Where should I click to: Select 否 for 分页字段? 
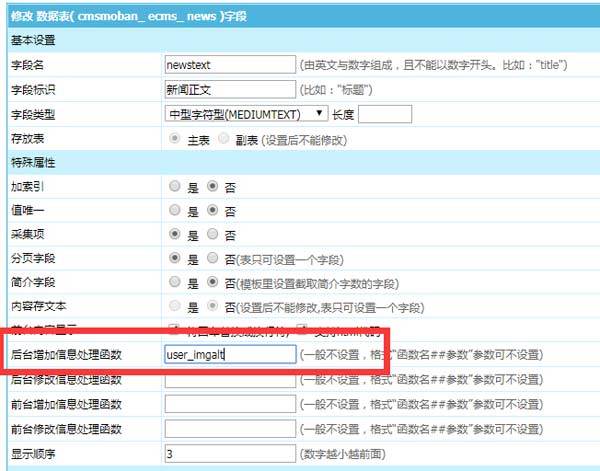click(212, 258)
